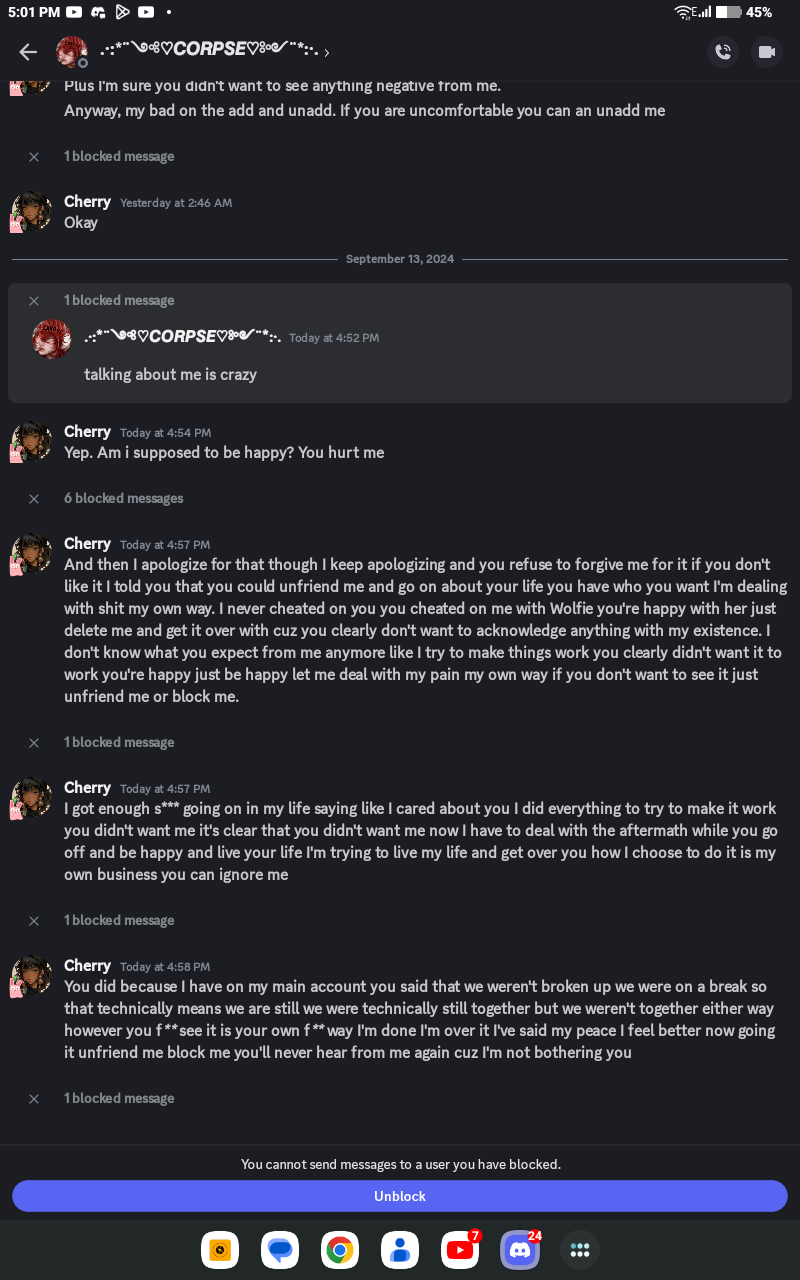Expand the 6 blocked messages group

click(x=124, y=498)
